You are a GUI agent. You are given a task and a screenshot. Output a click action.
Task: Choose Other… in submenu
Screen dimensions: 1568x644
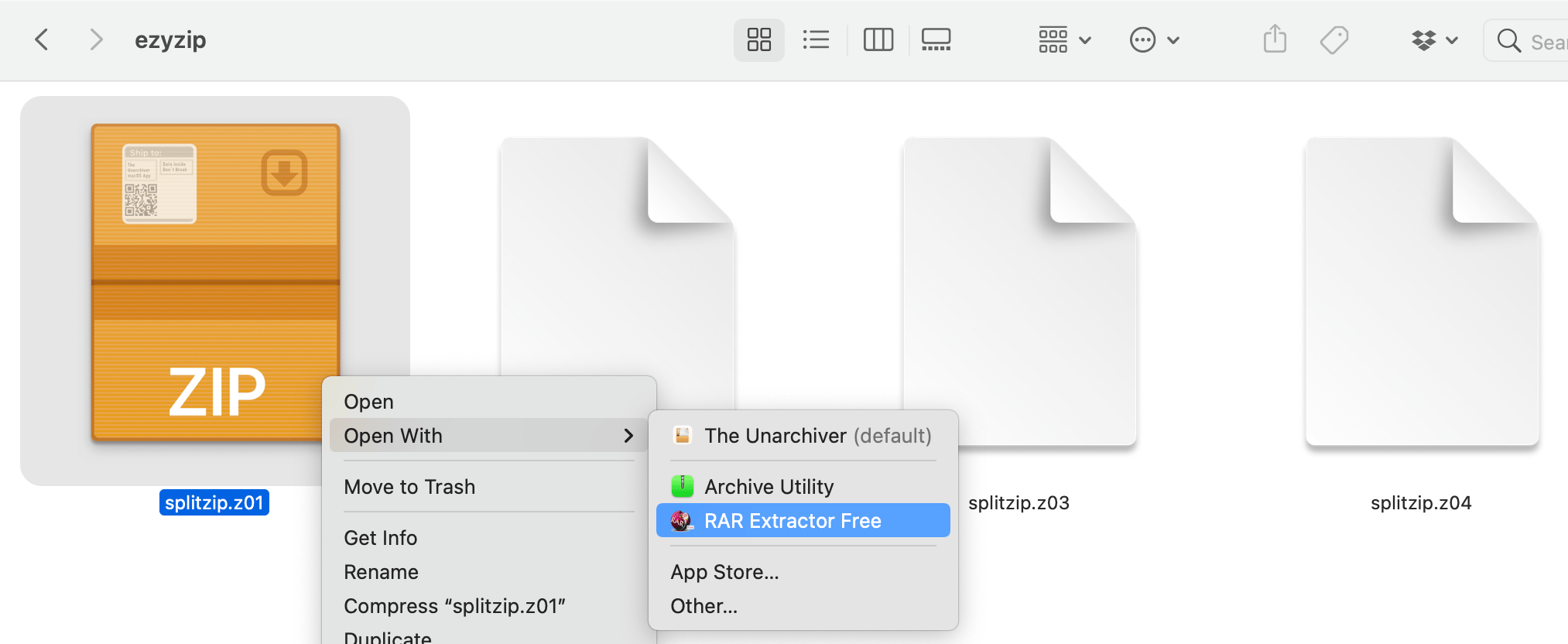pyautogui.click(x=803, y=606)
